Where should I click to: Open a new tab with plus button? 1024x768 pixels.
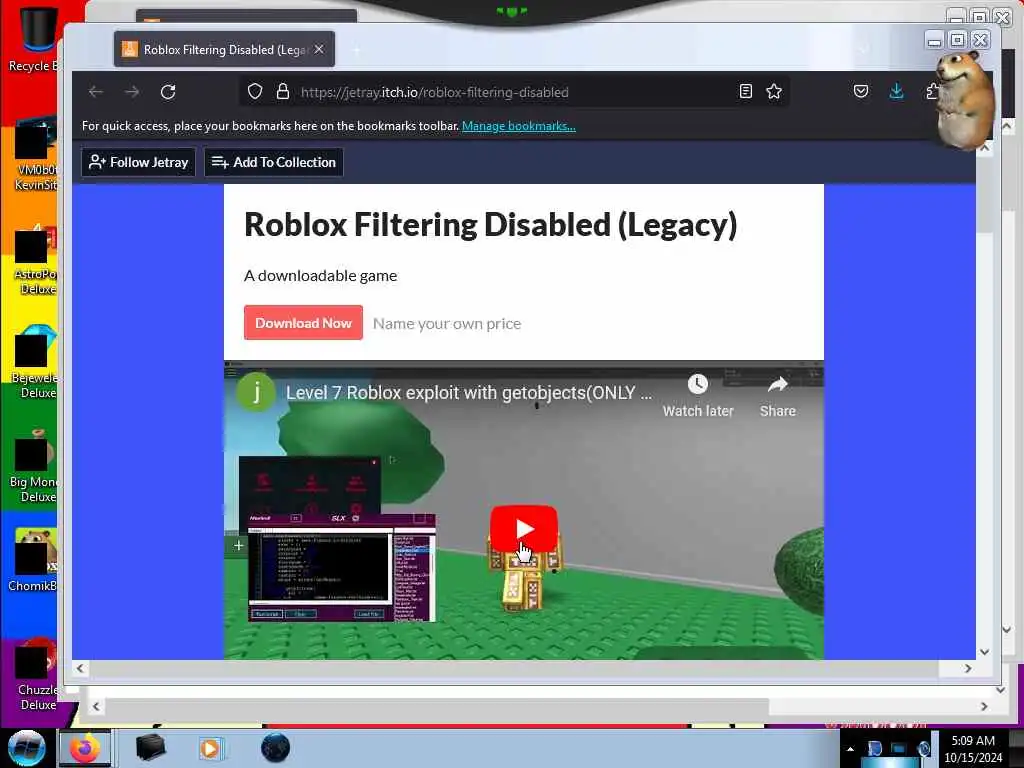(x=357, y=50)
